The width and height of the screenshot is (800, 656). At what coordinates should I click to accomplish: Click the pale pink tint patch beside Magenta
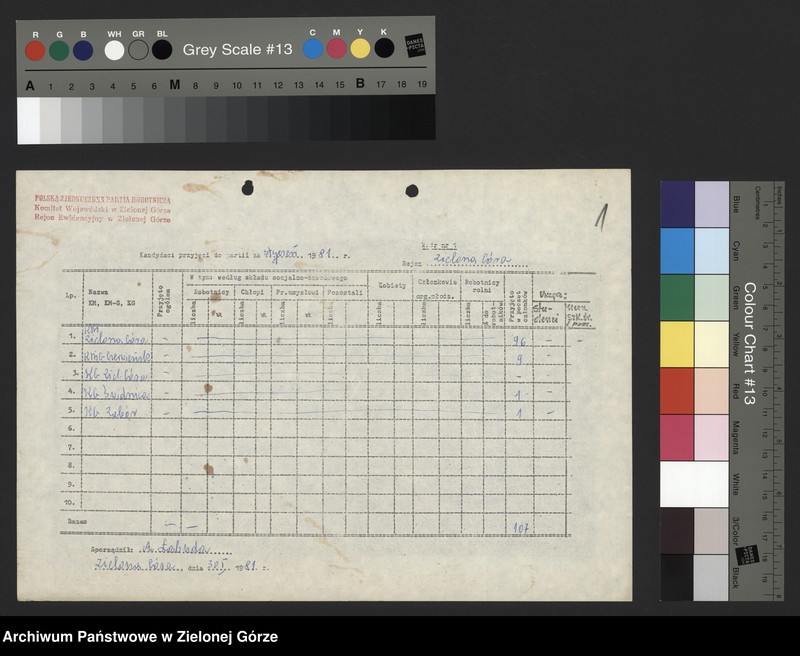point(712,438)
